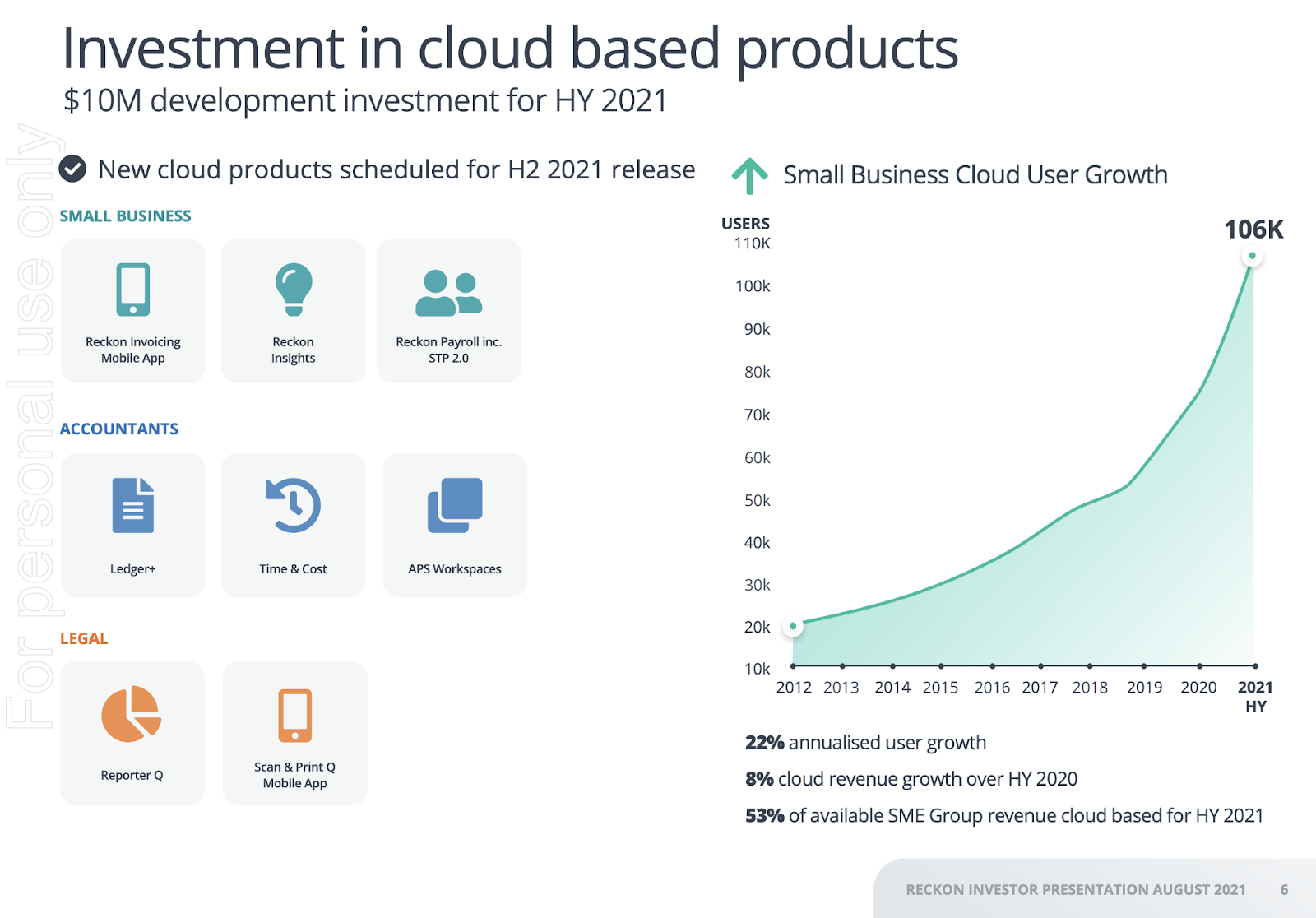Click the Ledger+ document icon
This screenshot has height=918, width=1316.
(x=133, y=505)
